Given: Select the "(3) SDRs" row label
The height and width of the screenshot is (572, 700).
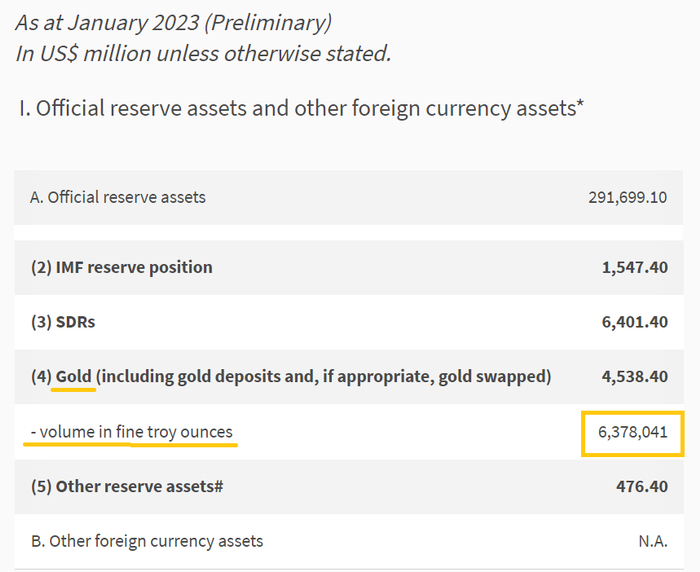Looking at the screenshot, I should click(x=62, y=322).
